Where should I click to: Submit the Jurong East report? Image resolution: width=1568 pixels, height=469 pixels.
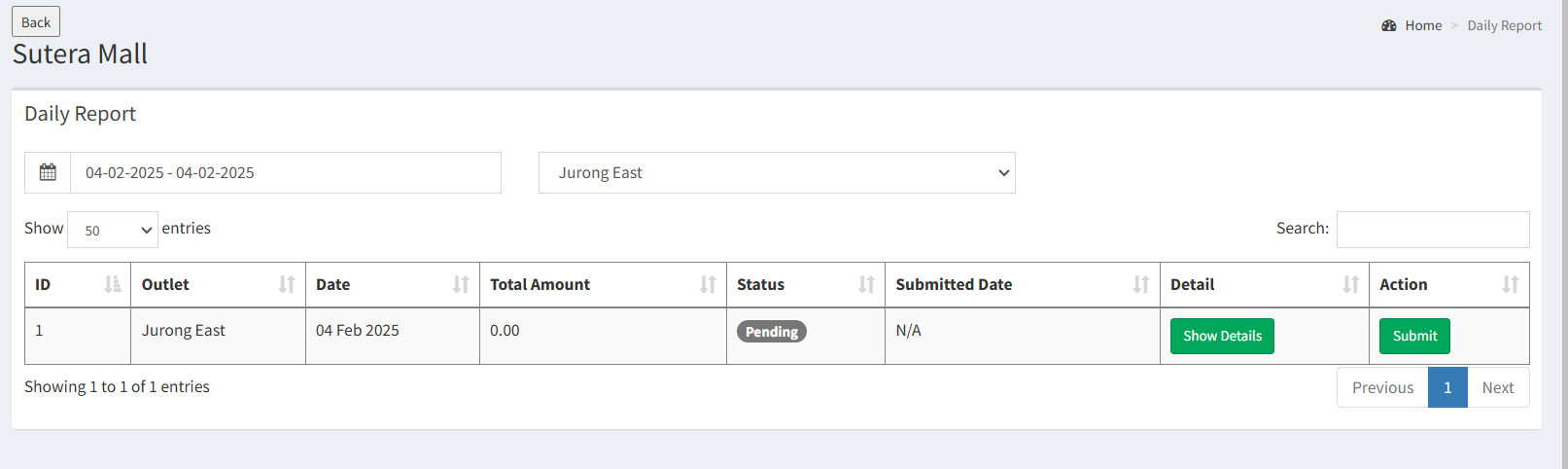(x=1414, y=336)
